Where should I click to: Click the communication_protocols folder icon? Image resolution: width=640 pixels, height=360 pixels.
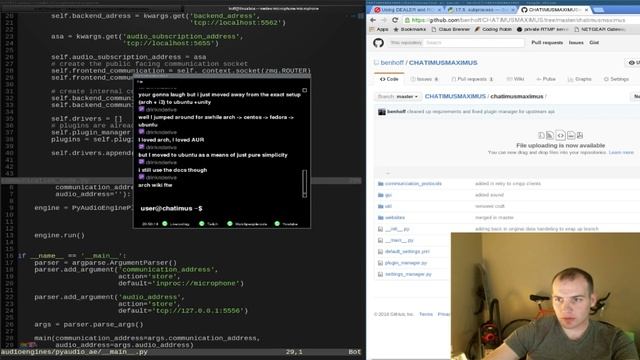tap(380, 184)
